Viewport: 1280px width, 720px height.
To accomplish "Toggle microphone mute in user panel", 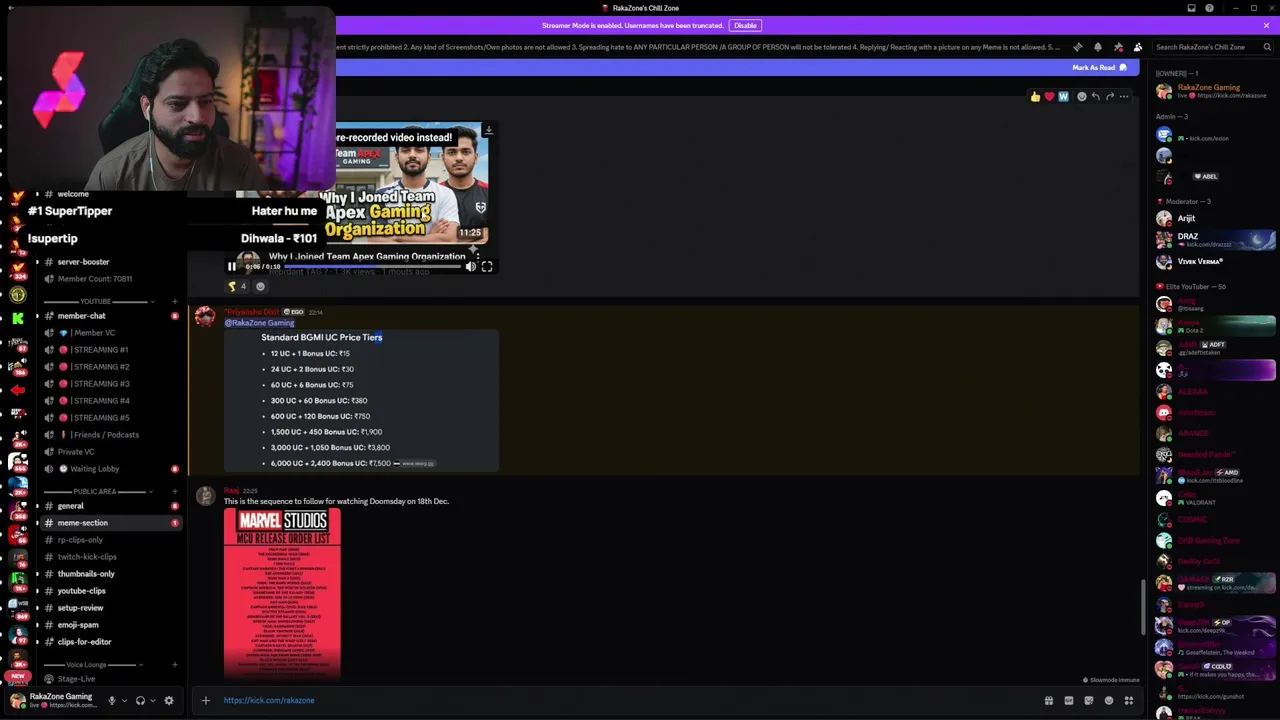I will click(112, 701).
